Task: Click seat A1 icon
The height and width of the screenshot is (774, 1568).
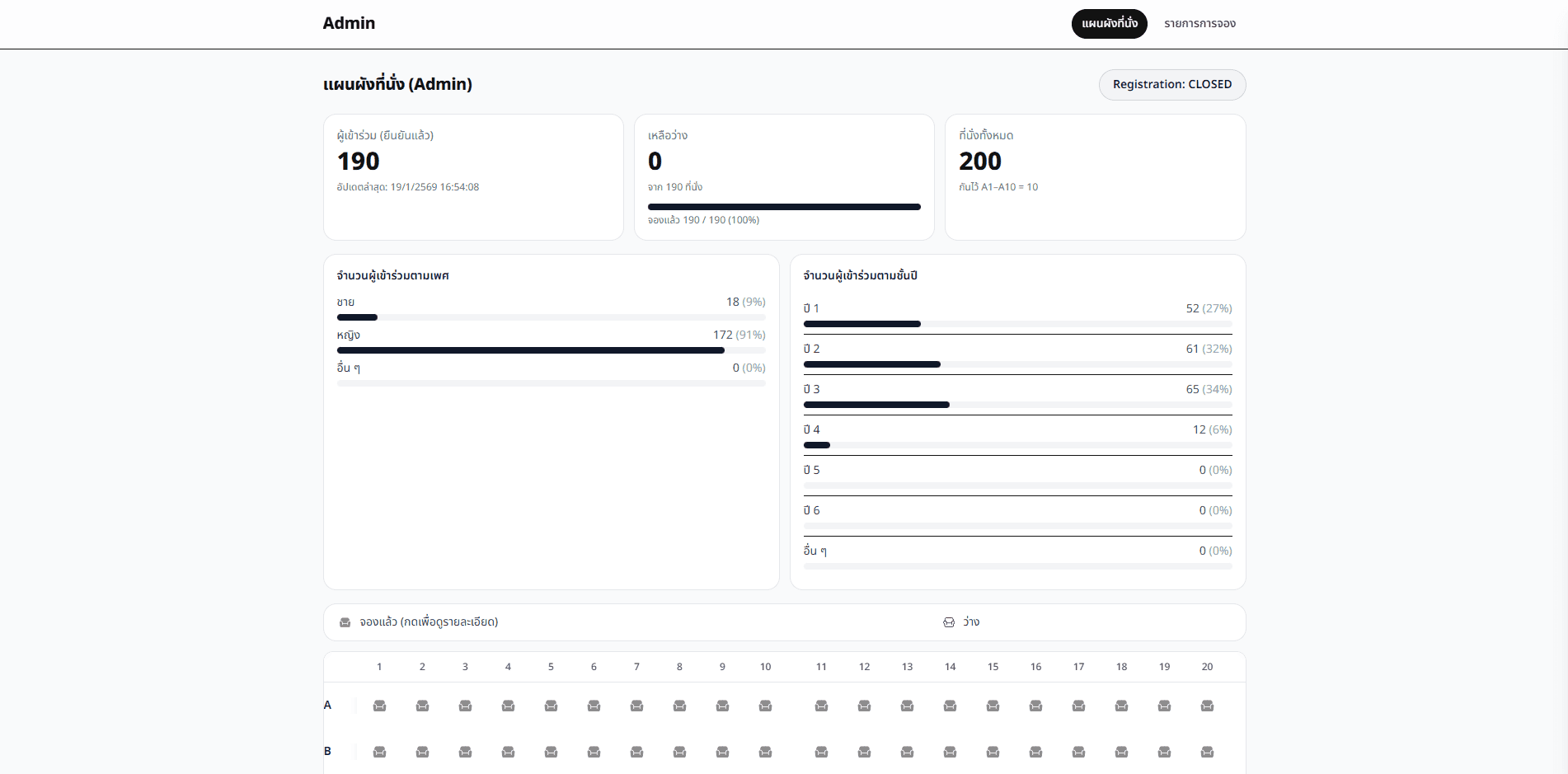Action: (x=379, y=706)
